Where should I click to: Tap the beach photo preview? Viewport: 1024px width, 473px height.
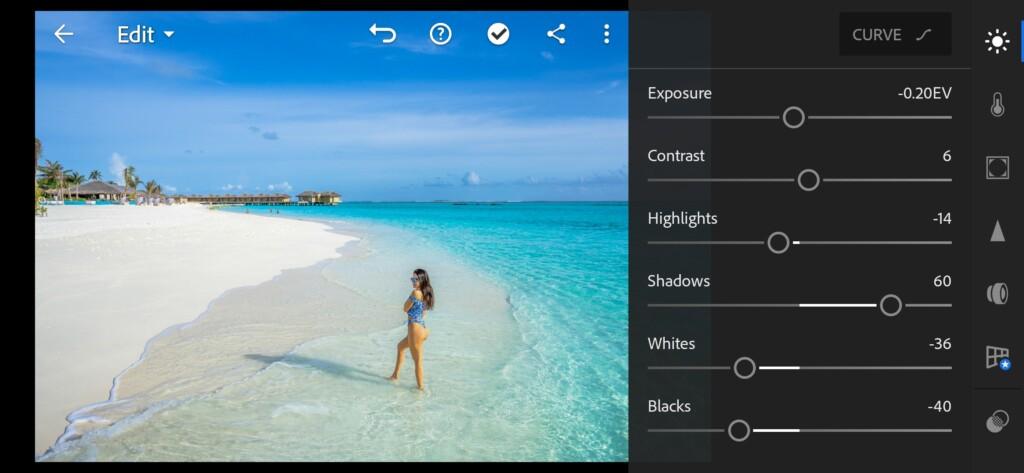click(x=332, y=236)
